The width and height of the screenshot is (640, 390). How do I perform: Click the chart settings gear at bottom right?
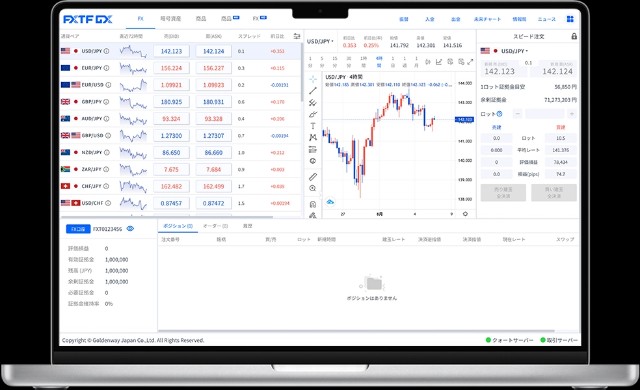click(465, 213)
